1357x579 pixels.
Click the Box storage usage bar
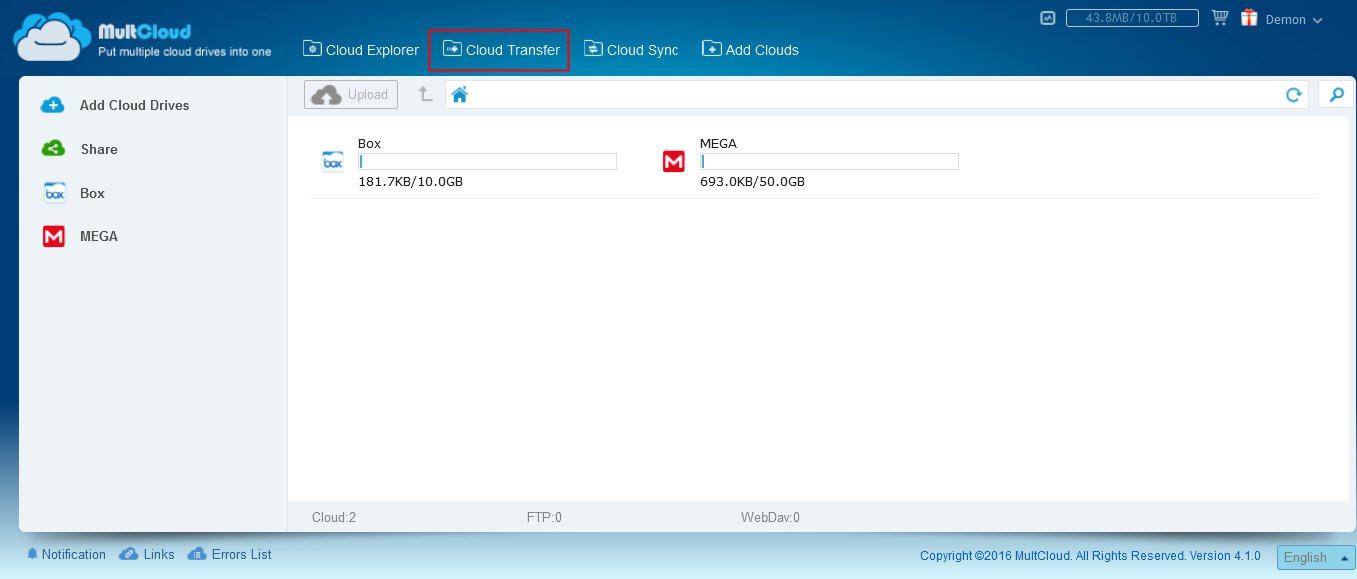point(488,161)
